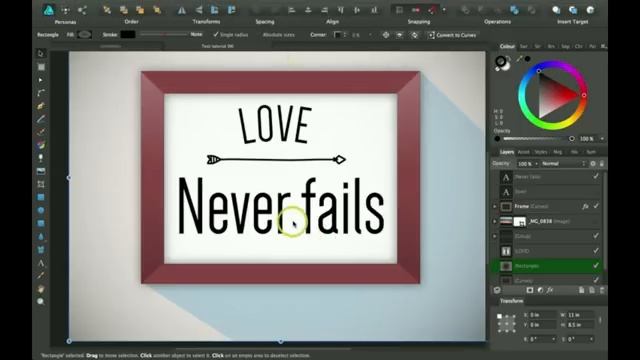Open the blend mode Normal dropdown

tap(563, 164)
